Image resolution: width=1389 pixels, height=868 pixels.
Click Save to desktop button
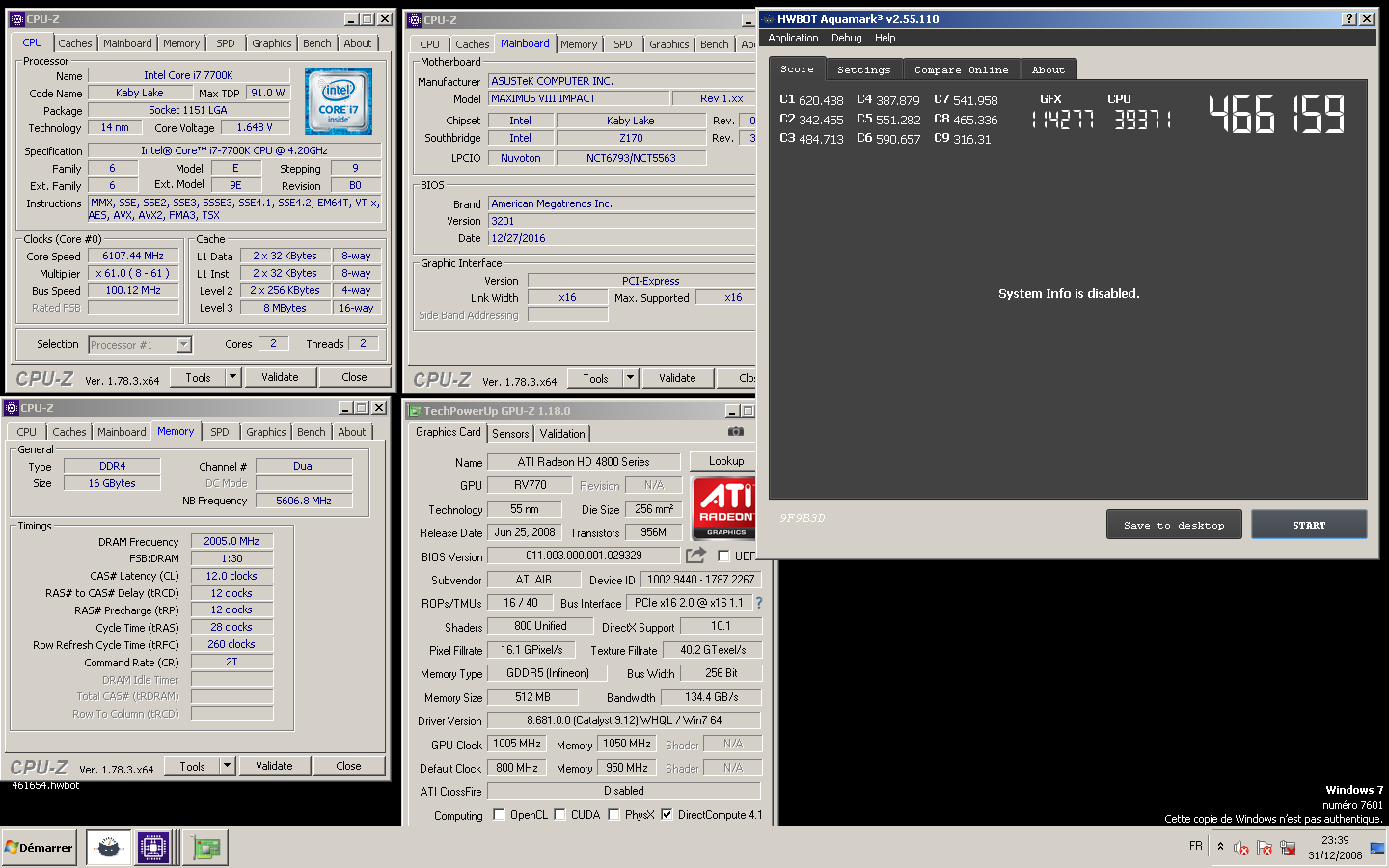tap(1174, 525)
